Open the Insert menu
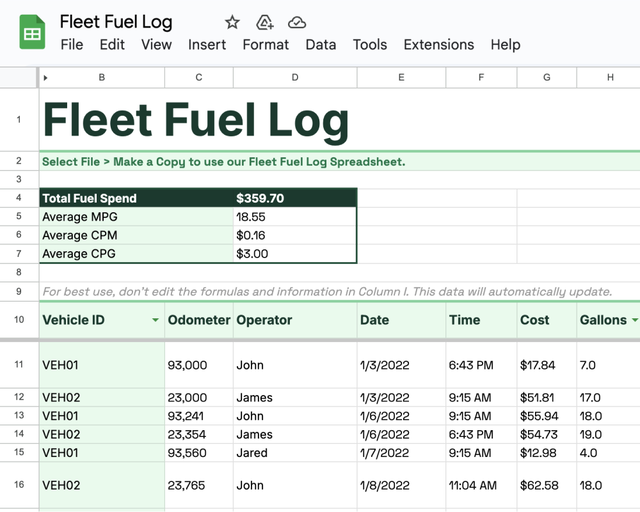 click(x=207, y=44)
